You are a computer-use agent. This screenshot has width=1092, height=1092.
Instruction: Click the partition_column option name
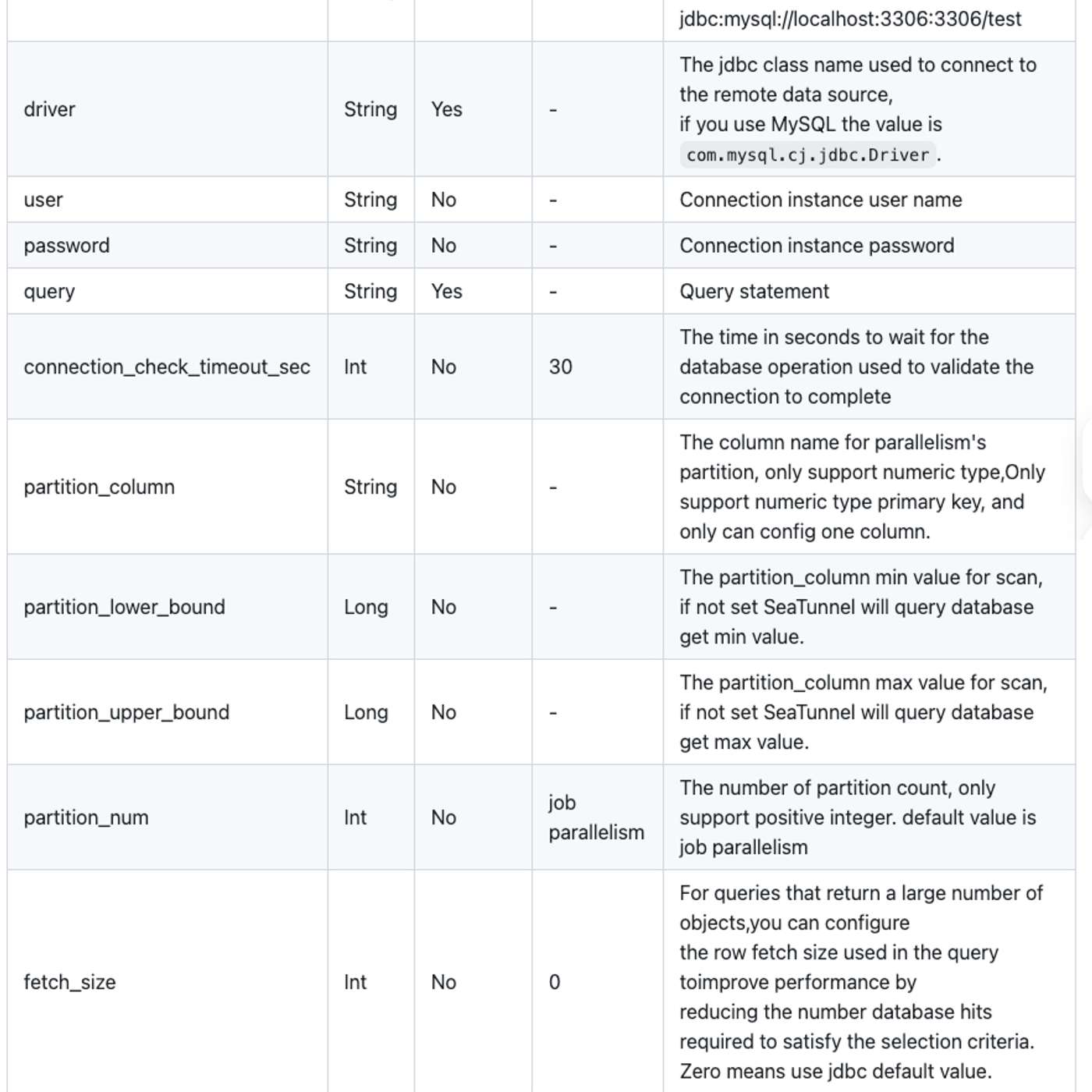(99, 487)
